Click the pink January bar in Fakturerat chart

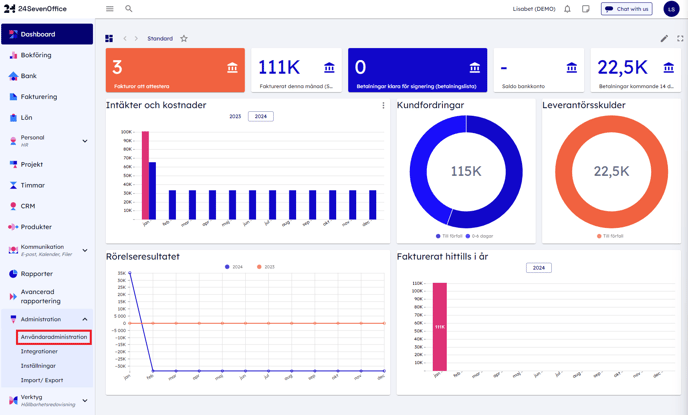point(439,327)
